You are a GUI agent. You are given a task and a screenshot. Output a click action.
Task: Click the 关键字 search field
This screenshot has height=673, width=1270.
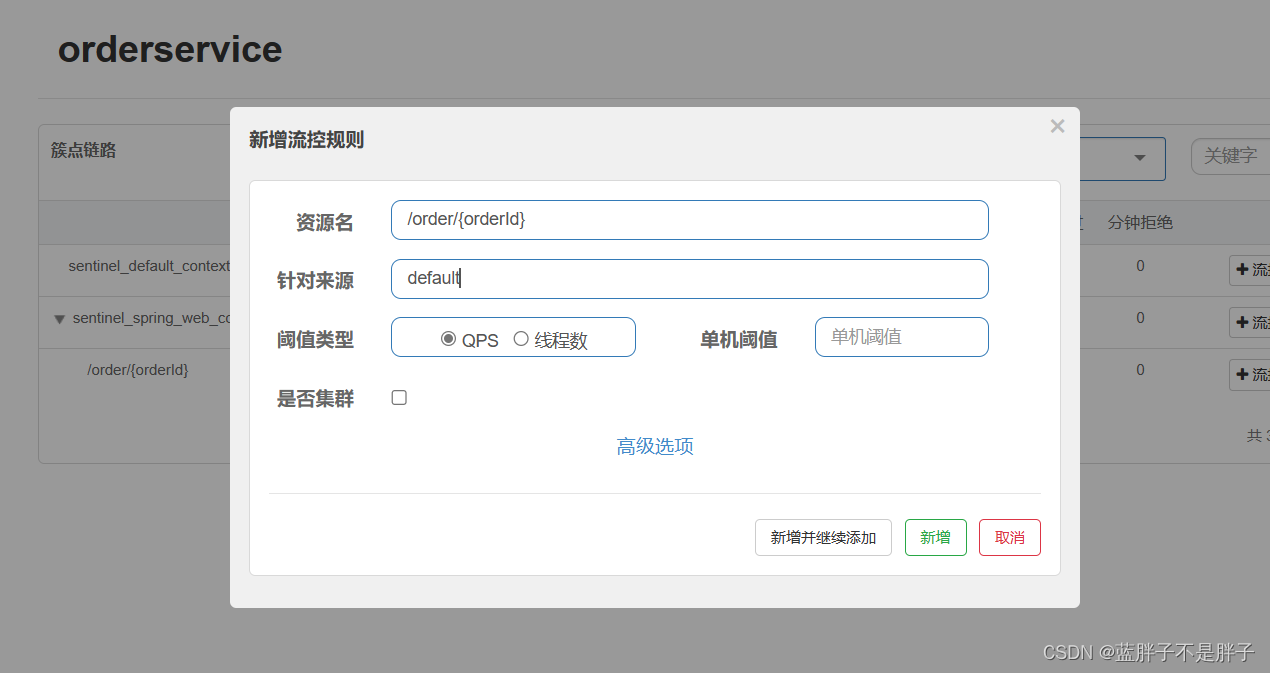click(x=1231, y=157)
